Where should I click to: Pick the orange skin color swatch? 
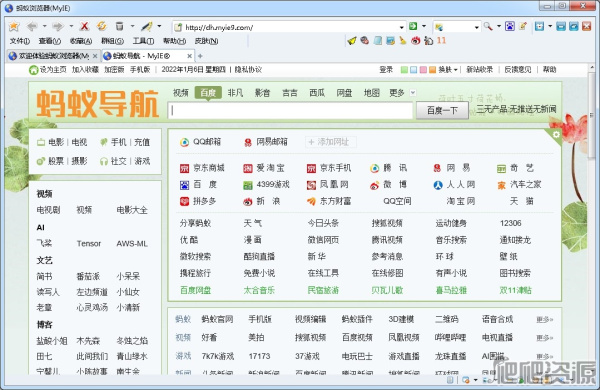click(432, 70)
